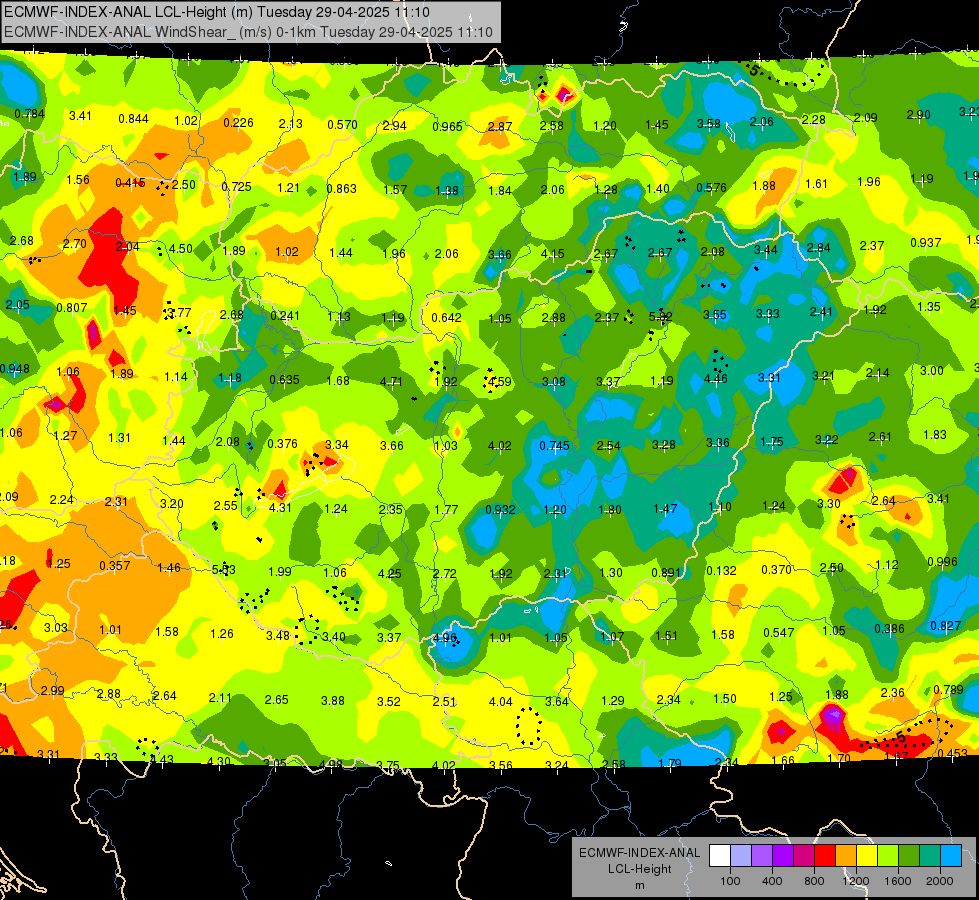The width and height of the screenshot is (979, 900).
Task: Click the wind shear value 0.789
Action: click(x=948, y=690)
